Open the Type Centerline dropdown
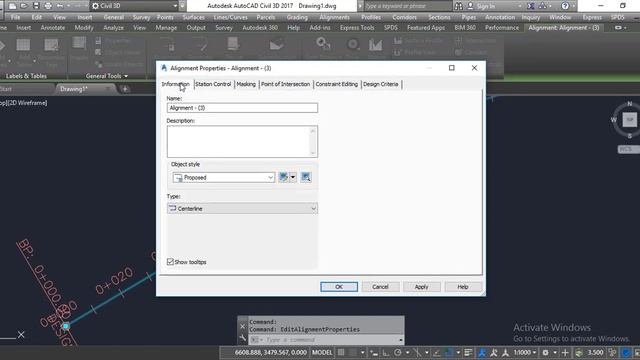640x360 pixels. point(242,209)
